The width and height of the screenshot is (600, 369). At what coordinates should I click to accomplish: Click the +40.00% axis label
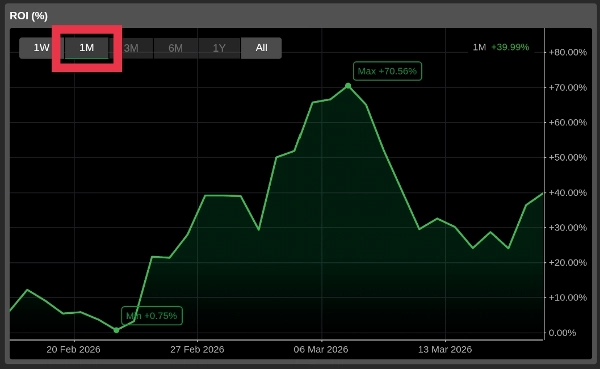[x=567, y=193]
